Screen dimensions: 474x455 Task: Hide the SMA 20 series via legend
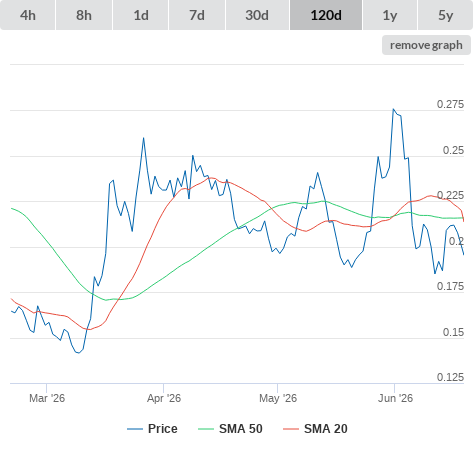pyautogui.click(x=326, y=429)
